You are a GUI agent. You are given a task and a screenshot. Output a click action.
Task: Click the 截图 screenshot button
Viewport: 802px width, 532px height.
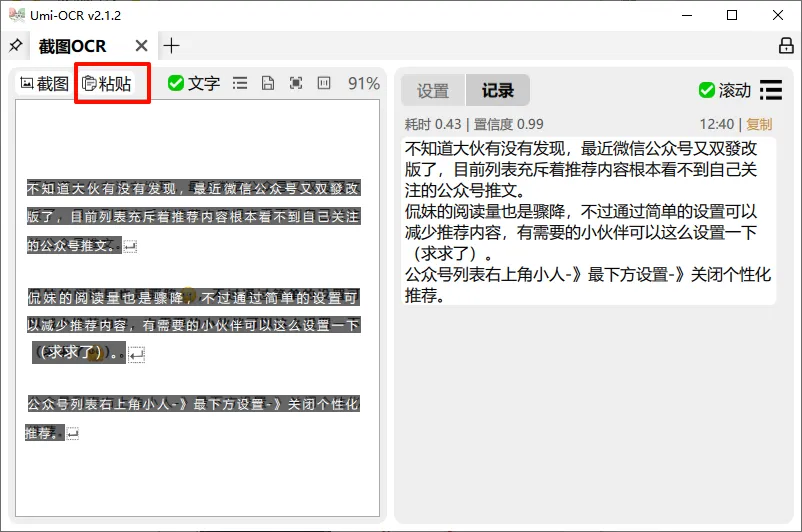pyautogui.click(x=44, y=83)
